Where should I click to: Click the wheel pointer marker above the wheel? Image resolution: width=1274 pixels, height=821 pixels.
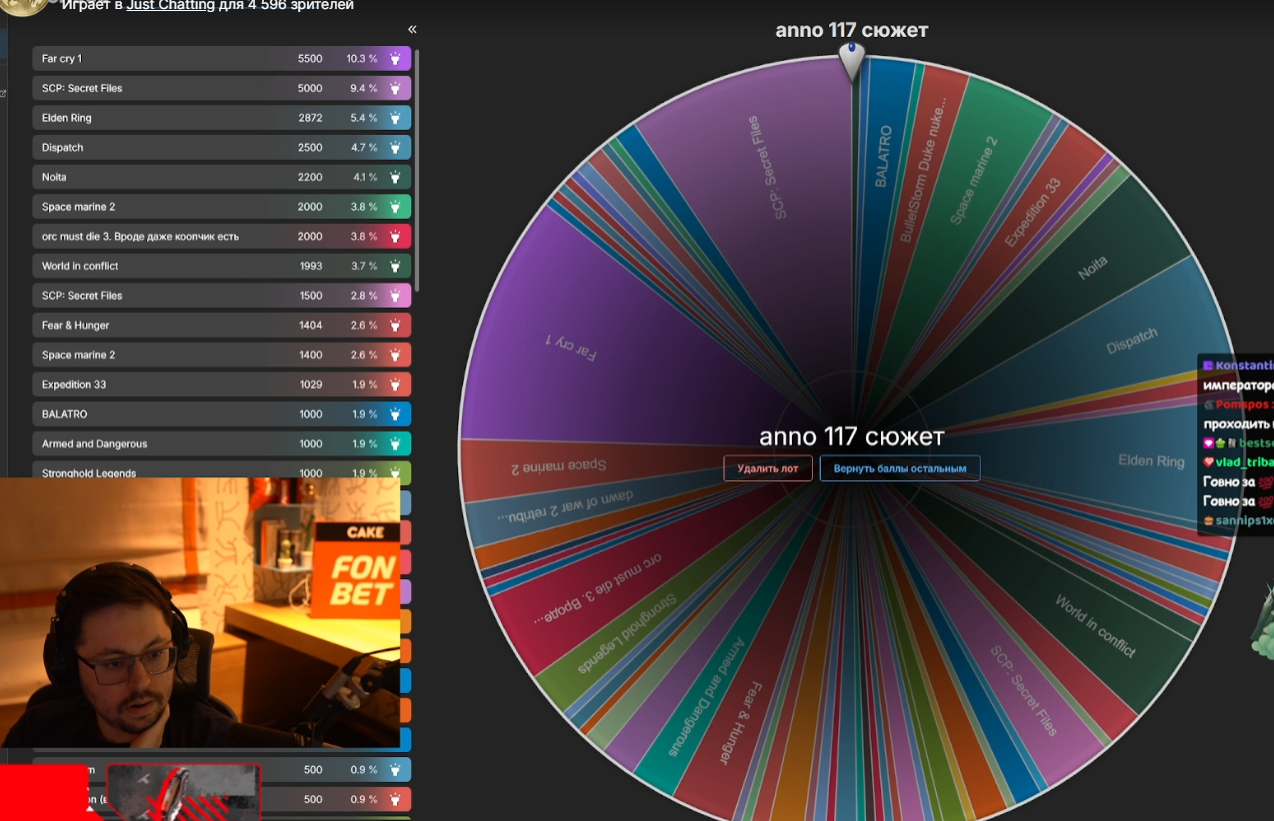tap(851, 60)
